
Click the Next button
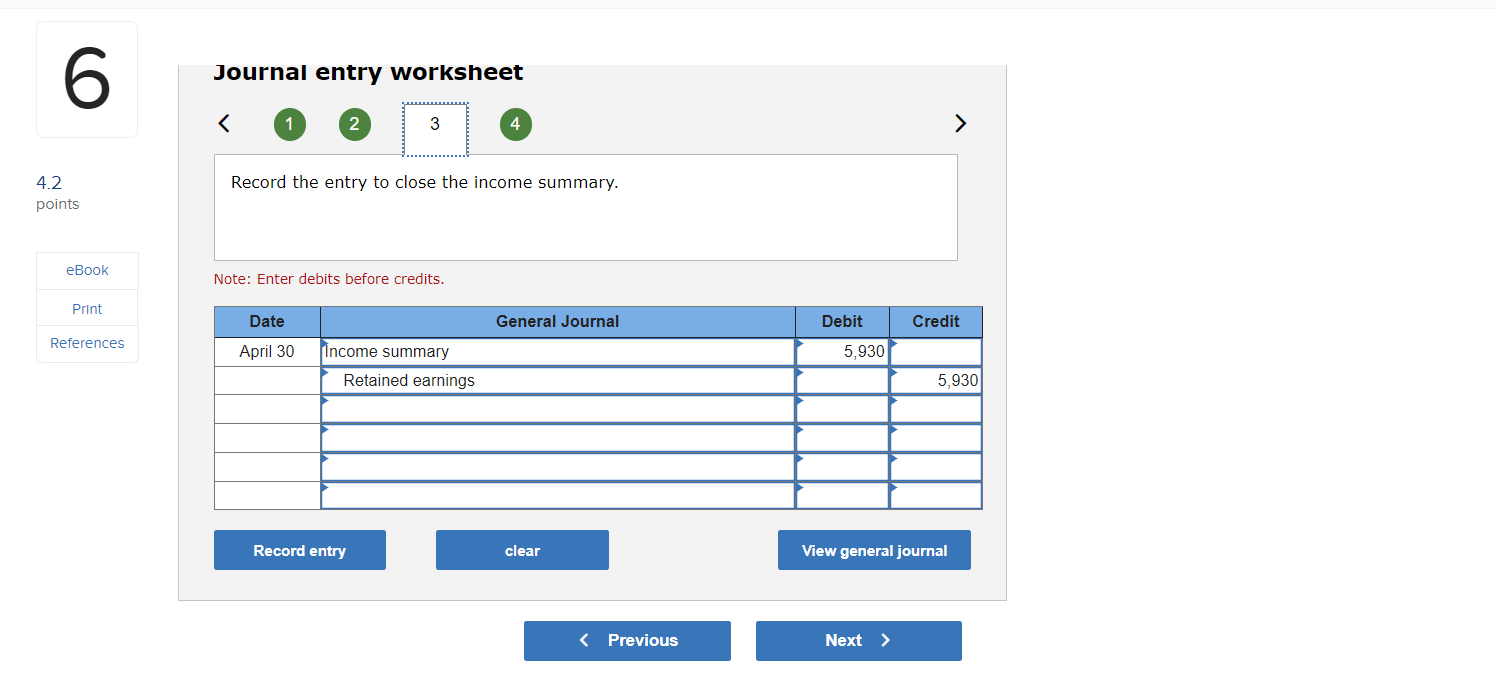pyautogui.click(x=858, y=640)
